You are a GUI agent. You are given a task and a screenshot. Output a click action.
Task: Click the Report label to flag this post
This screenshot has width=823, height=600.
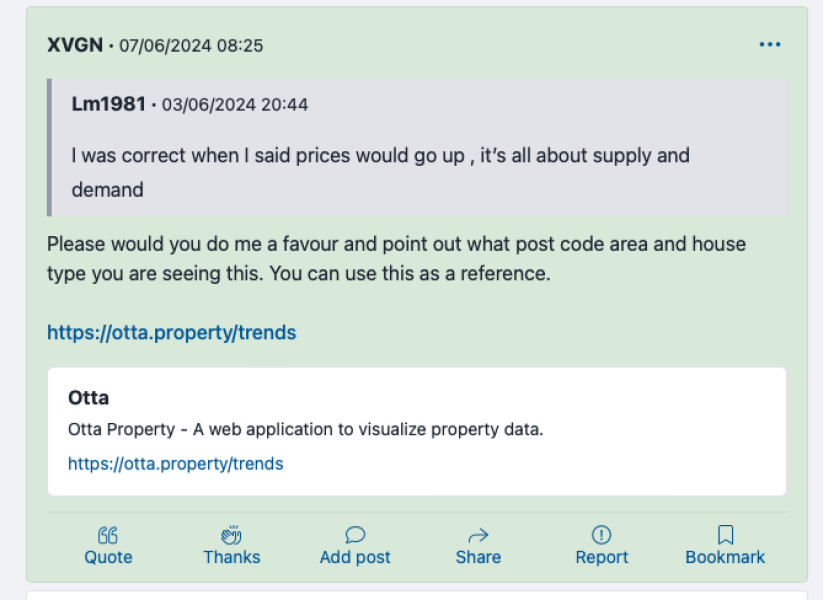pos(601,557)
